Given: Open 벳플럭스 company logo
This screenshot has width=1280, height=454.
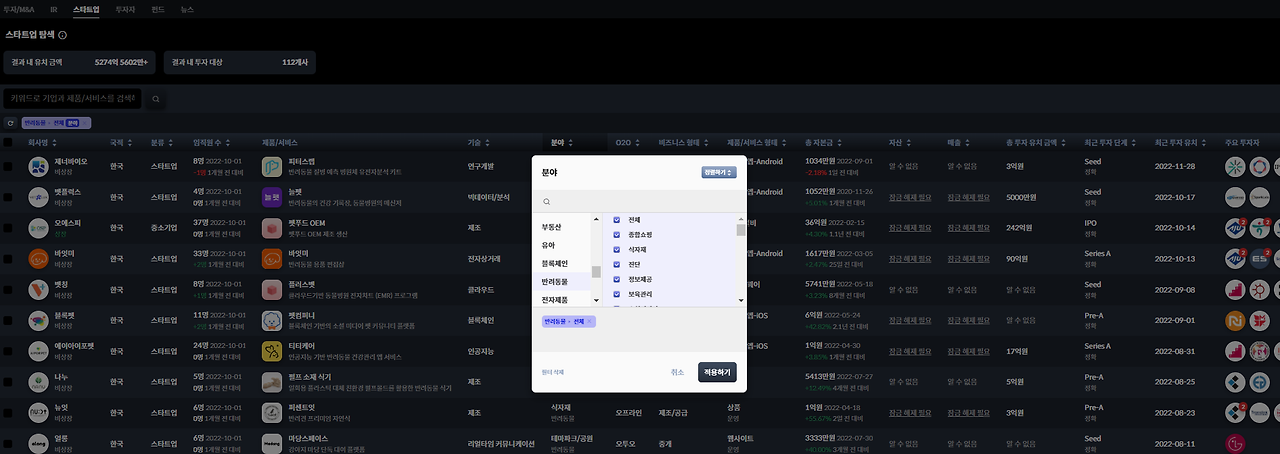Looking at the screenshot, I should click(x=39, y=197).
